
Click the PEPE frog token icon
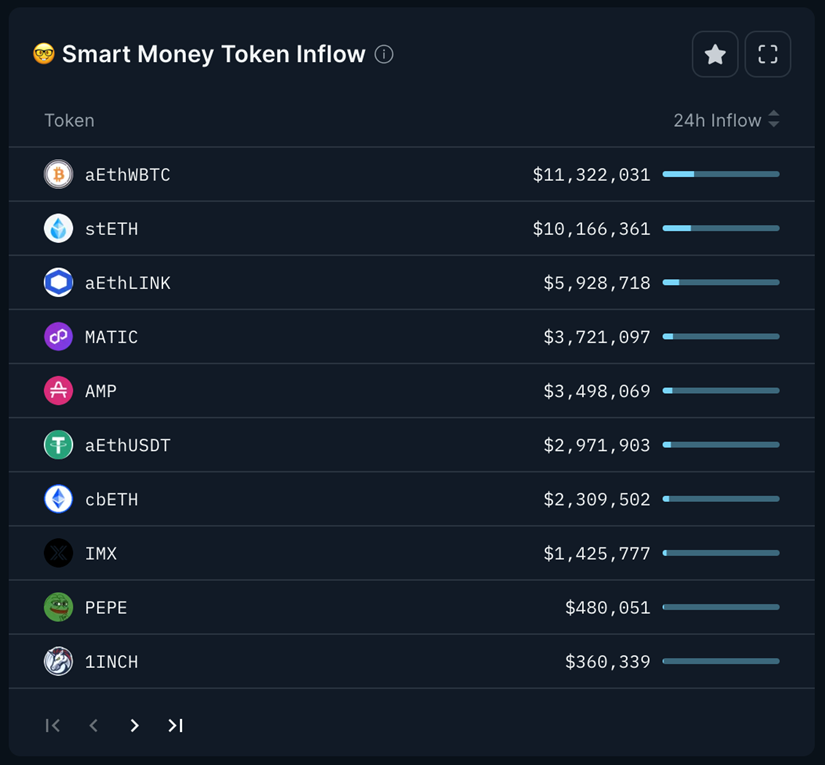(59, 607)
